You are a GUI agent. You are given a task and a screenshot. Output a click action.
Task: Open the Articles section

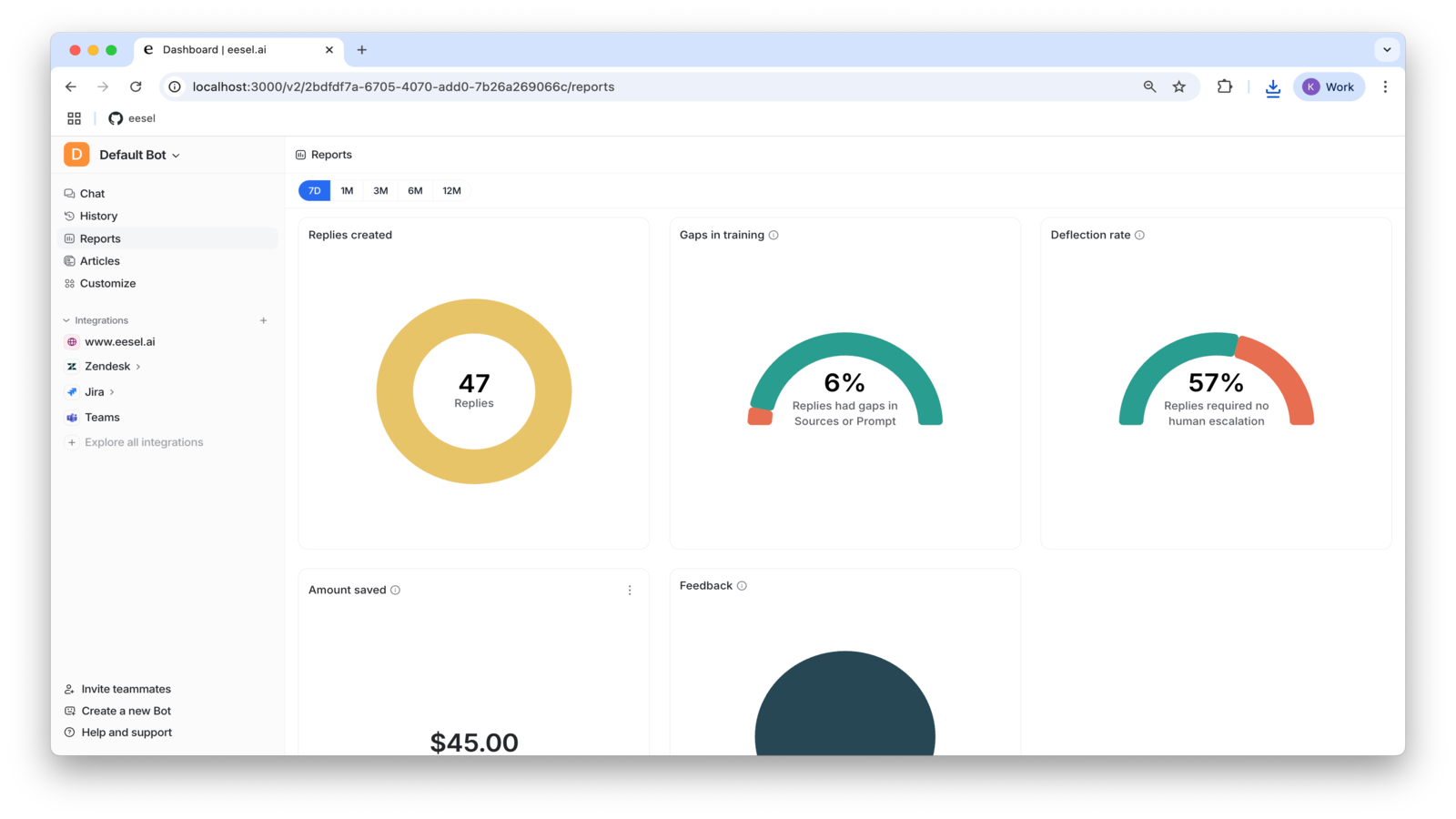[100, 260]
